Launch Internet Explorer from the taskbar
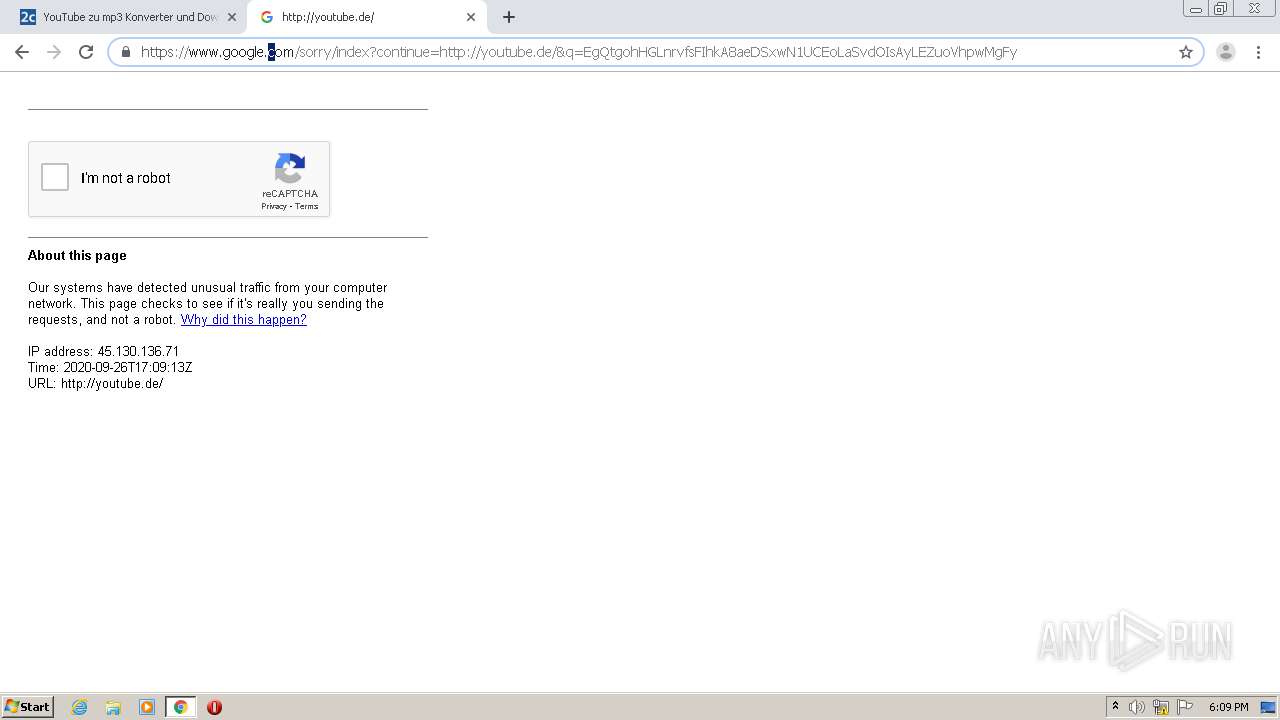The width and height of the screenshot is (1280, 720). pyautogui.click(x=80, y=707)
